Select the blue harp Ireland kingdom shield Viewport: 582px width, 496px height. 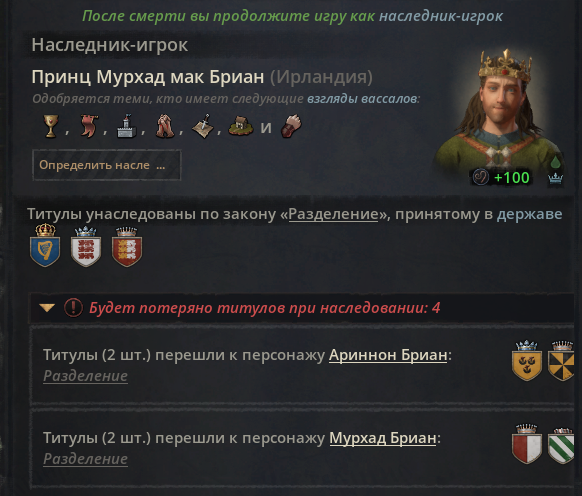(45, 245)
